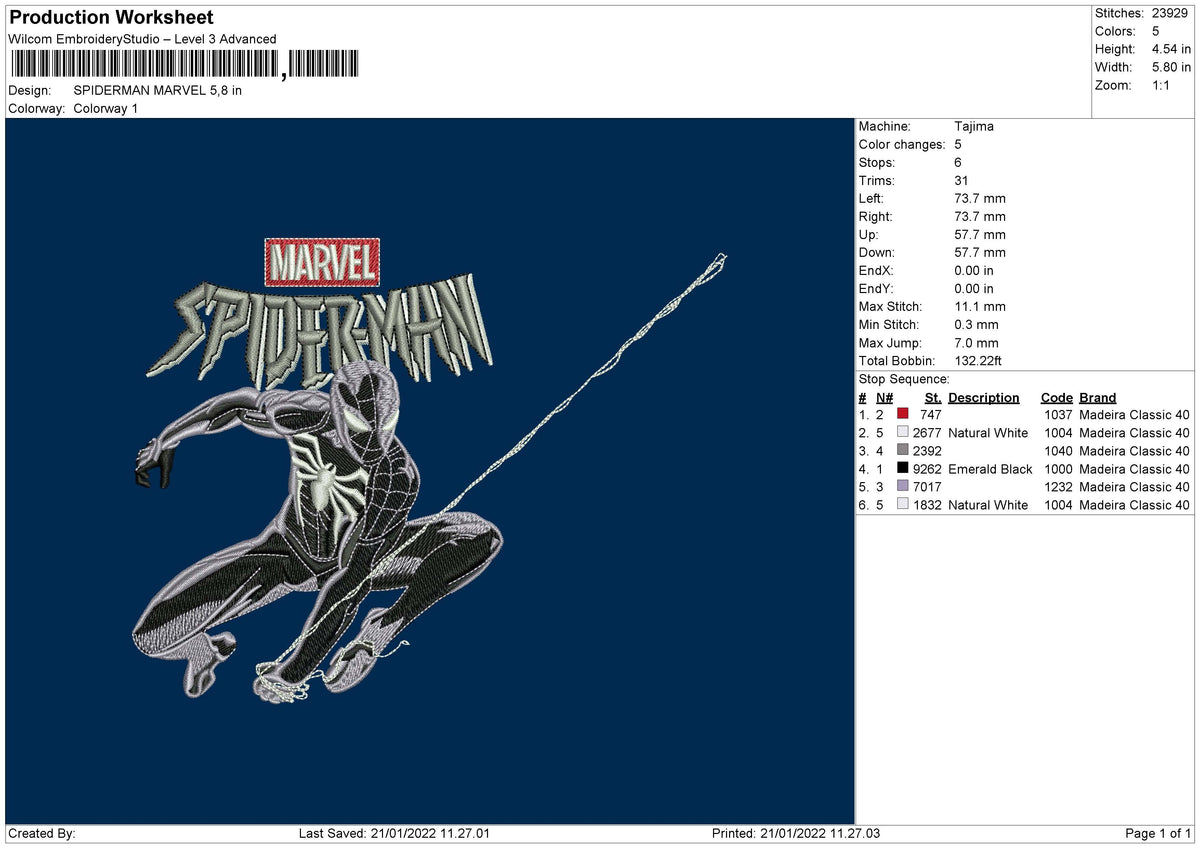Click the purple swatch for thread 7017
Viewport: 1200px width, 848px height.
[903, 487]
